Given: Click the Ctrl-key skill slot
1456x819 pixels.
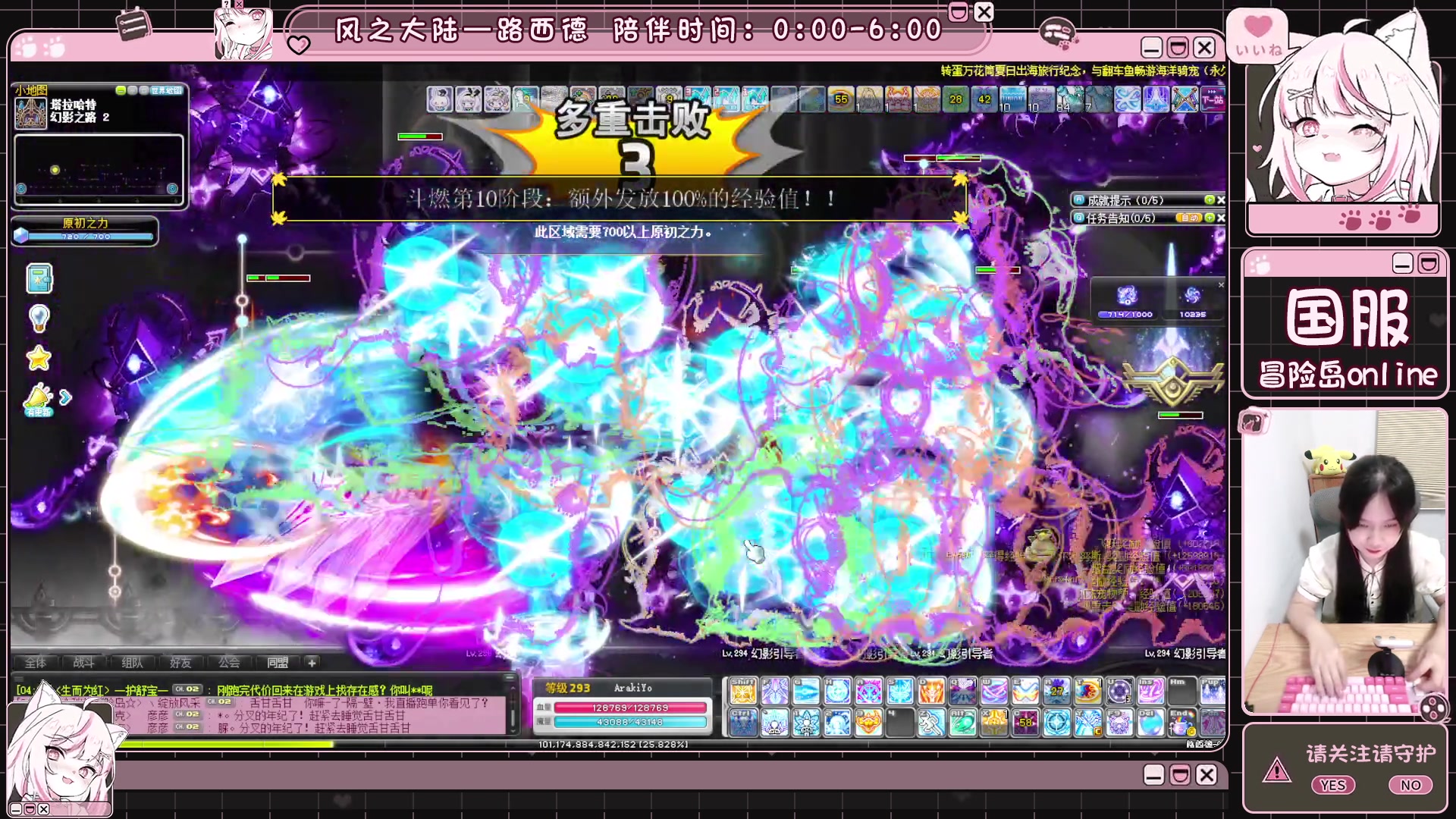Looking at the screenshot, I should [743, 723].
